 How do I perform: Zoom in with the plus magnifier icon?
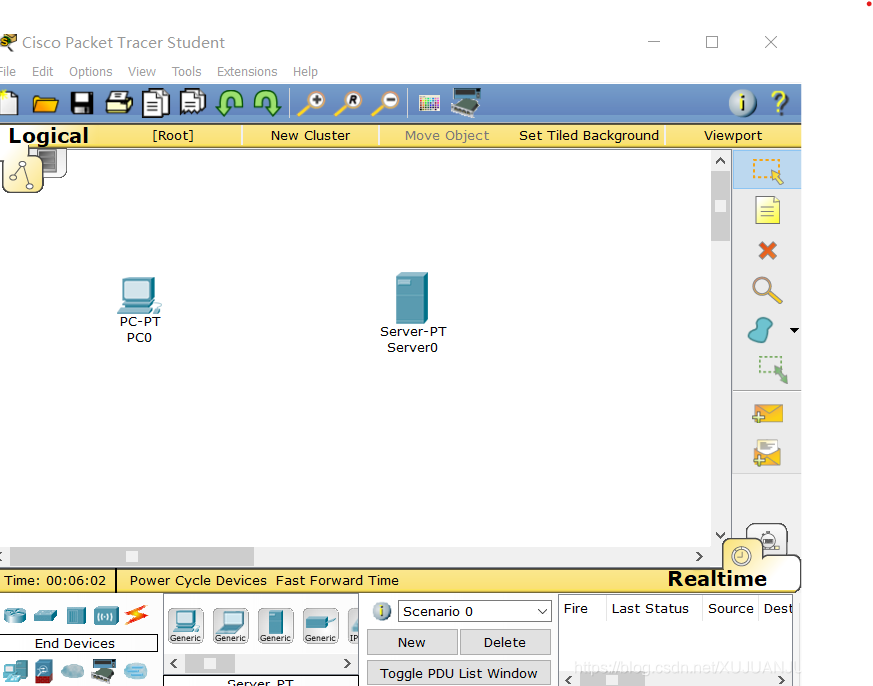[311, 104]
